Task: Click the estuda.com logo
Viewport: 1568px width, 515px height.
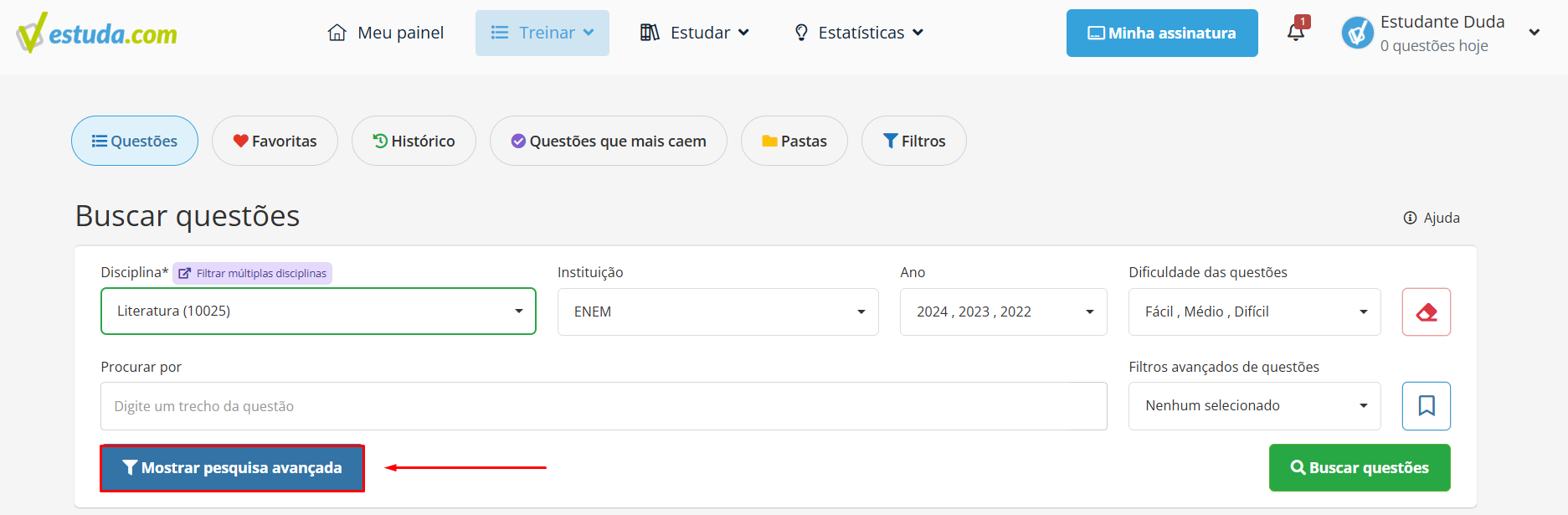Action: point(97,33)
